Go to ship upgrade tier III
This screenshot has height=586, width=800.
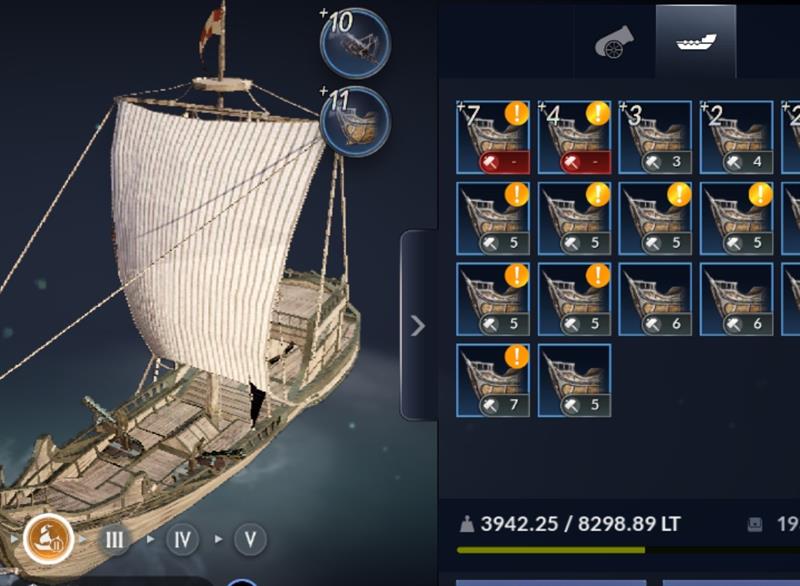click(x=114, y=539)
